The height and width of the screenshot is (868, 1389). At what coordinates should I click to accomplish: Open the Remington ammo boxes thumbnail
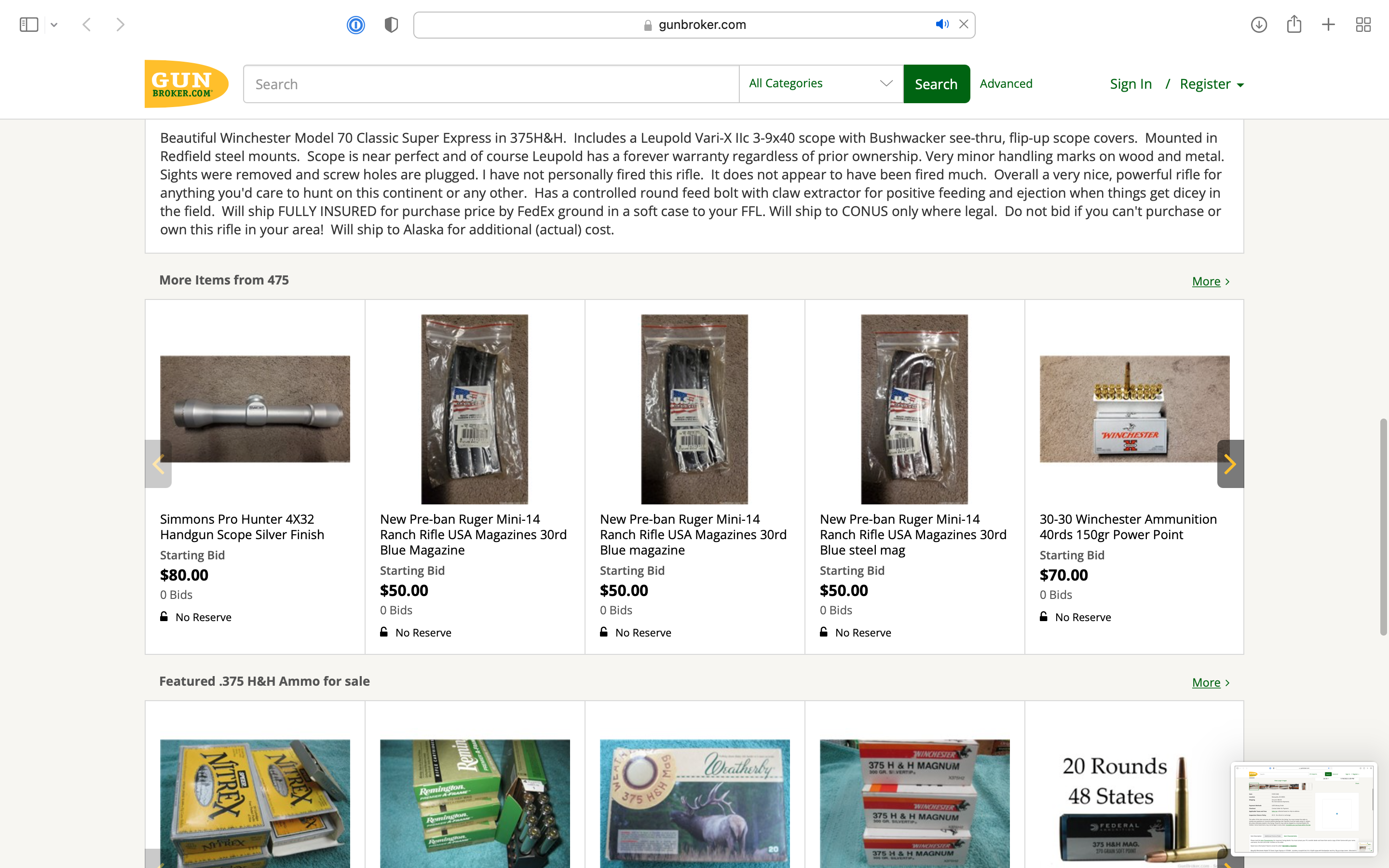[475, 803]
